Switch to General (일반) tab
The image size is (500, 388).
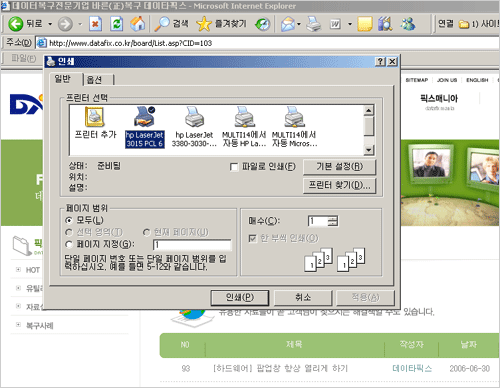[x=64, y=79]
